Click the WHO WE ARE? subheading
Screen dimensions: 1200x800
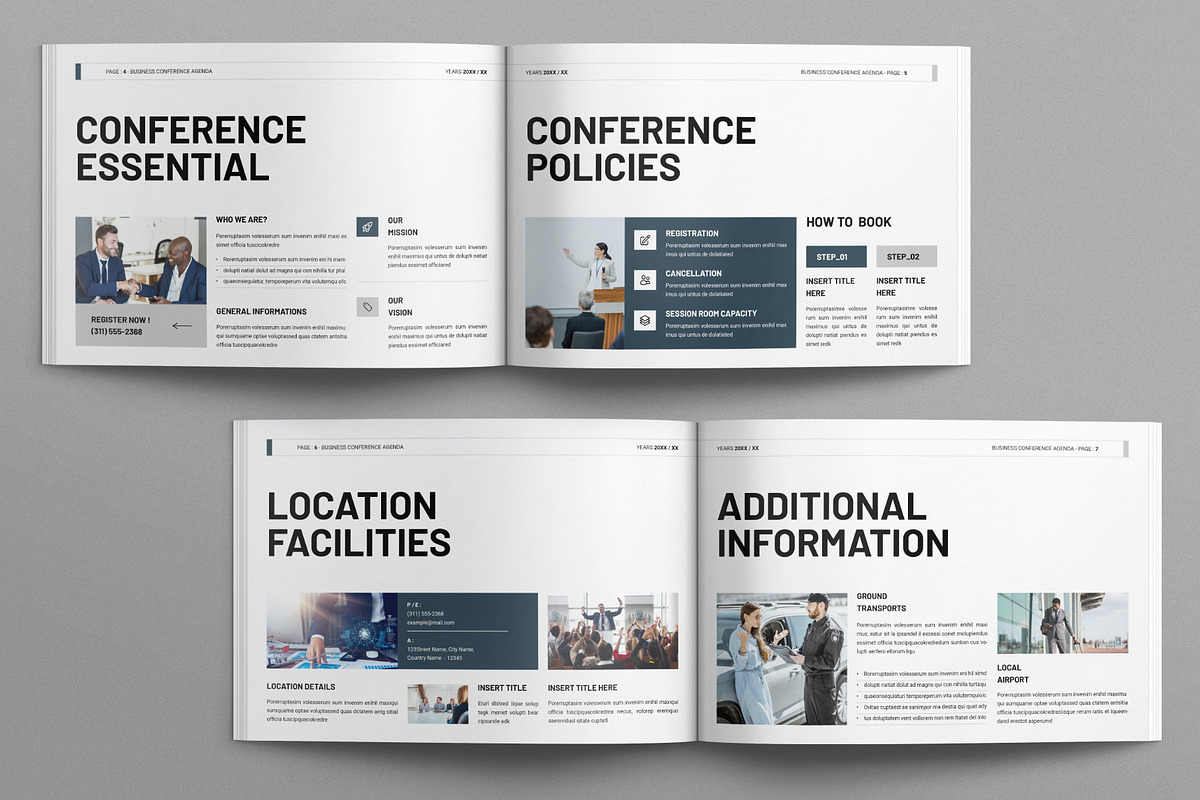tap(242, 220)
